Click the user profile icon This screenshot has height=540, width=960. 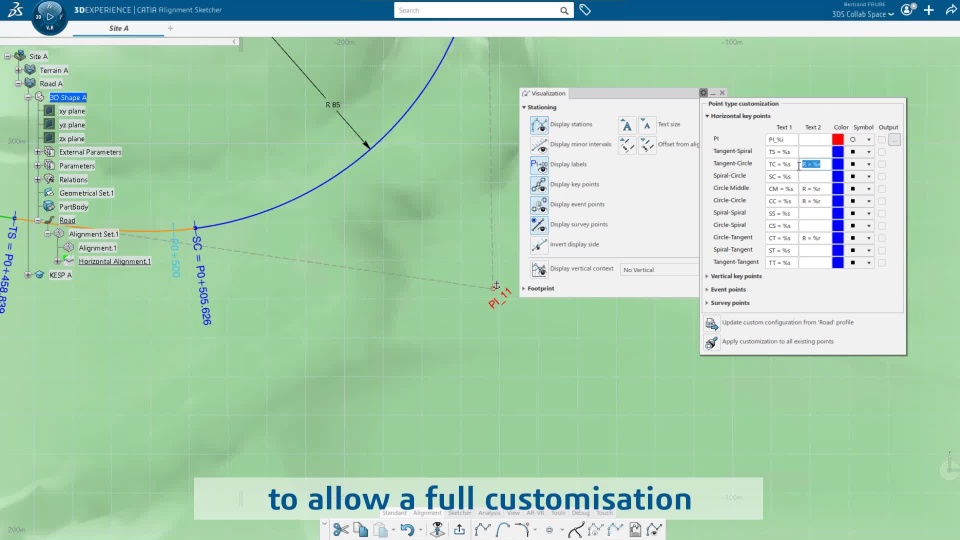pos(907,10)
